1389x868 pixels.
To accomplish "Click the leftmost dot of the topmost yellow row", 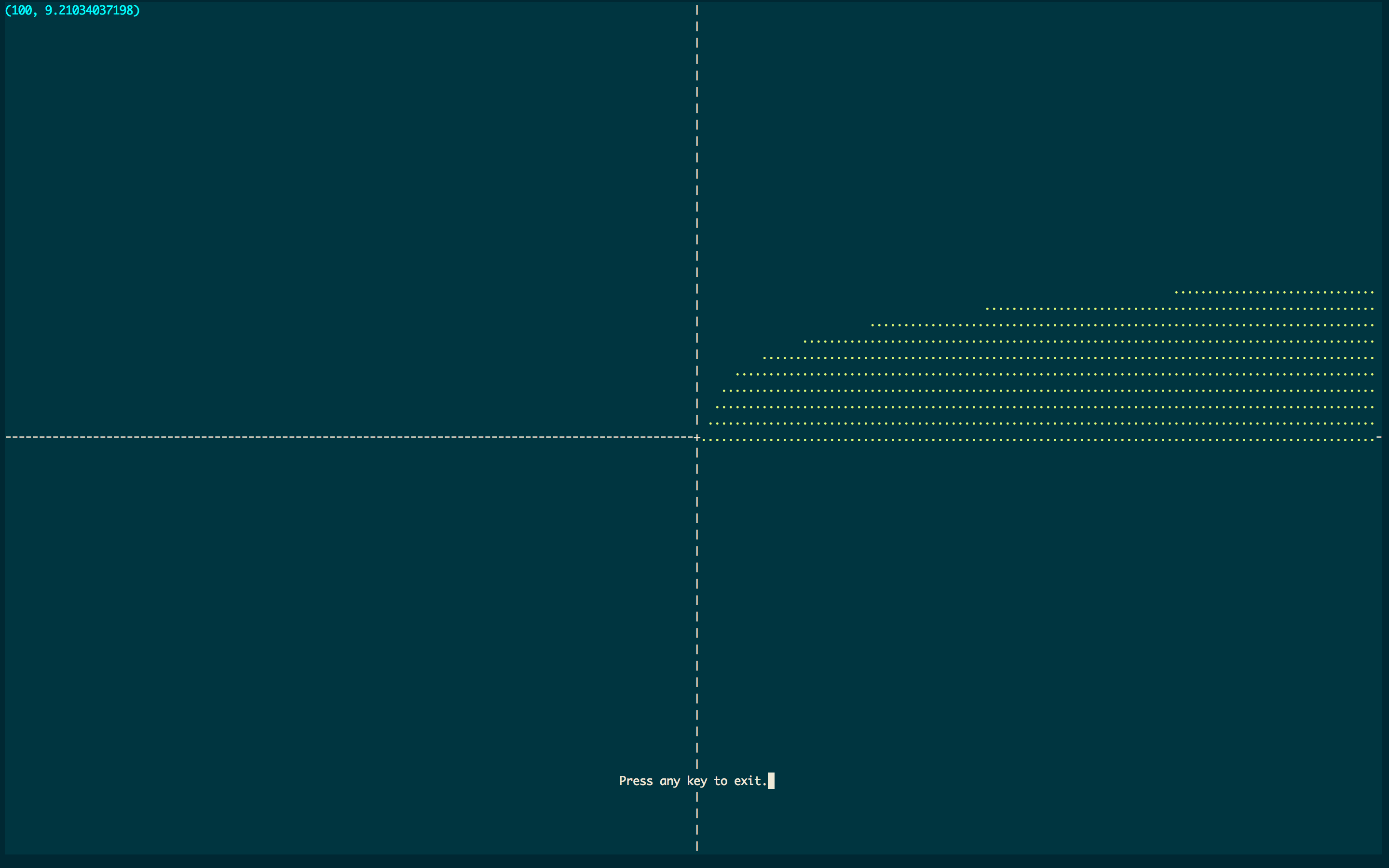I will (x=1176, y=293).
